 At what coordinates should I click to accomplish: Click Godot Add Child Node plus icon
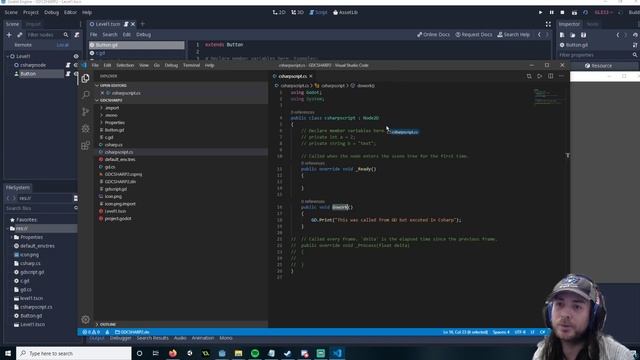[9, 35]
